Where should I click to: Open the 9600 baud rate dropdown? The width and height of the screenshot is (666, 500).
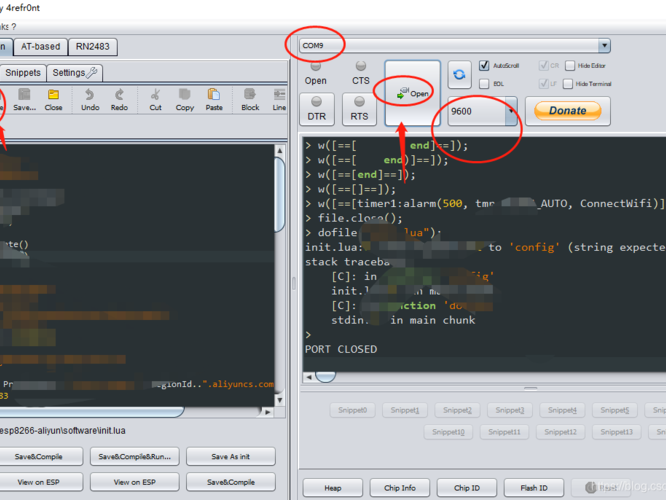[x=511, y=111]
